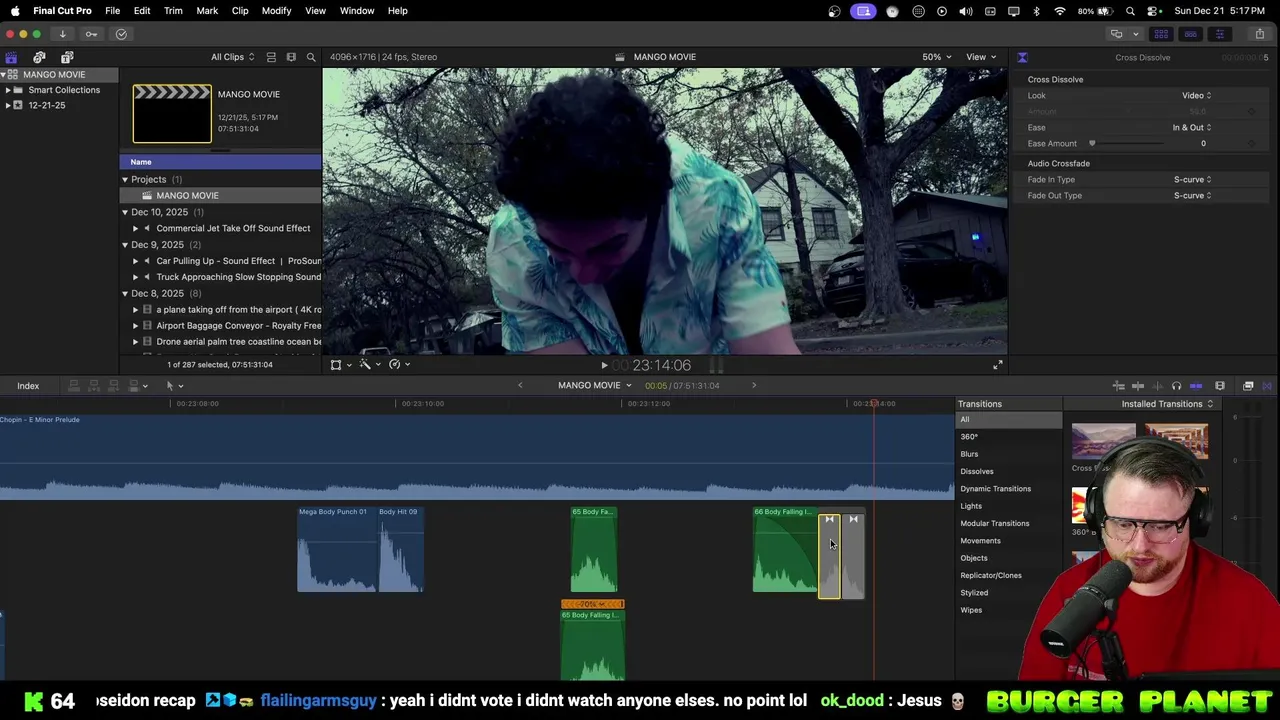1280x720 pixels.
Task: Open macOS Spotlight search in menu bar
Action: pos(1130,11)
